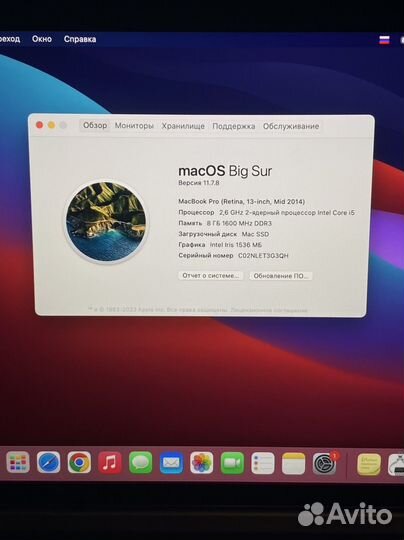The height and width of the screenshot is (540, 404).
Task: Click the Обновление ПО button
Action: [281, 276]
